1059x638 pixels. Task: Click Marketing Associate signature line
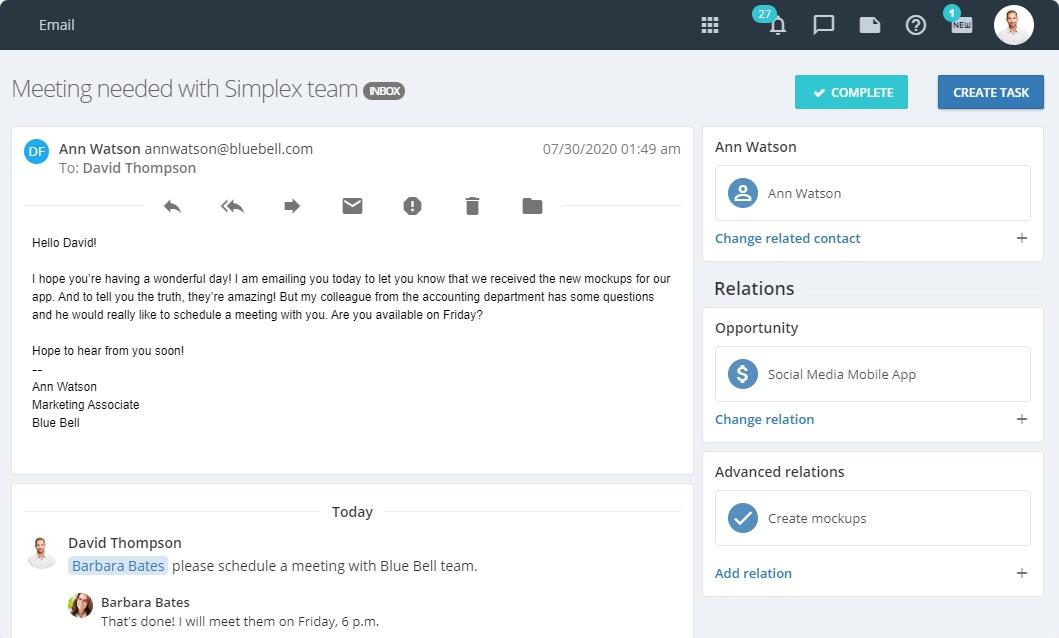(86, 405)
